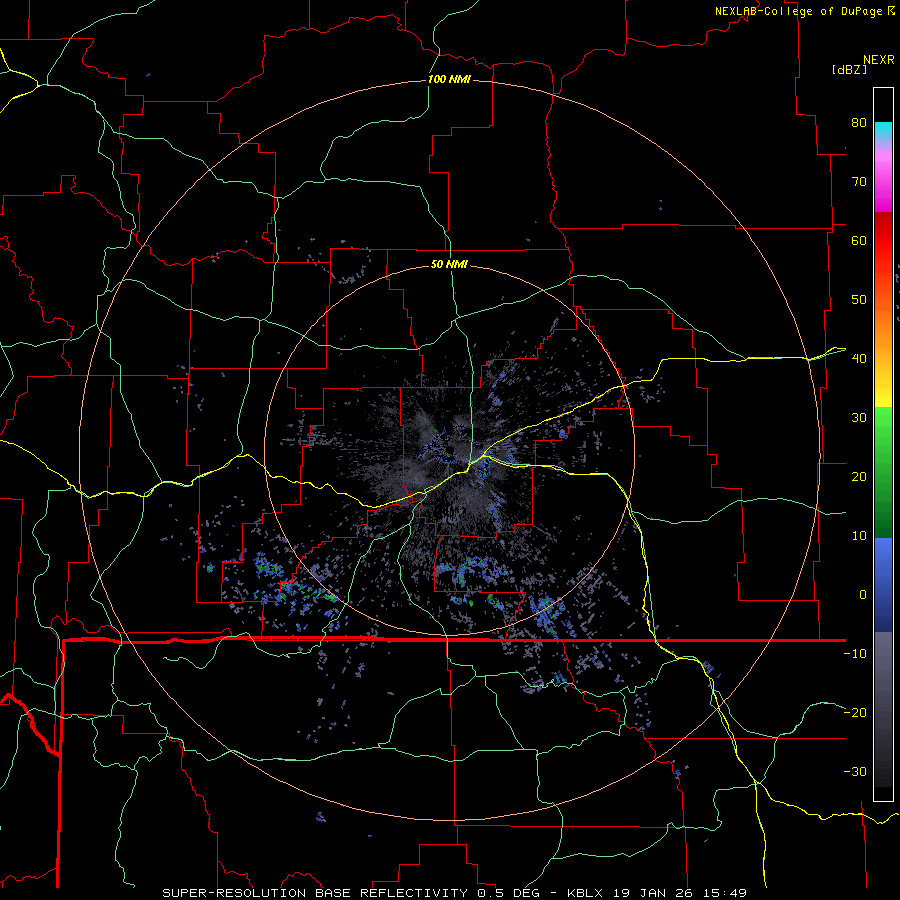Click the 40 dBZ scale value
The height and width of the screenshot is (900, 900).
click(859, 359)
